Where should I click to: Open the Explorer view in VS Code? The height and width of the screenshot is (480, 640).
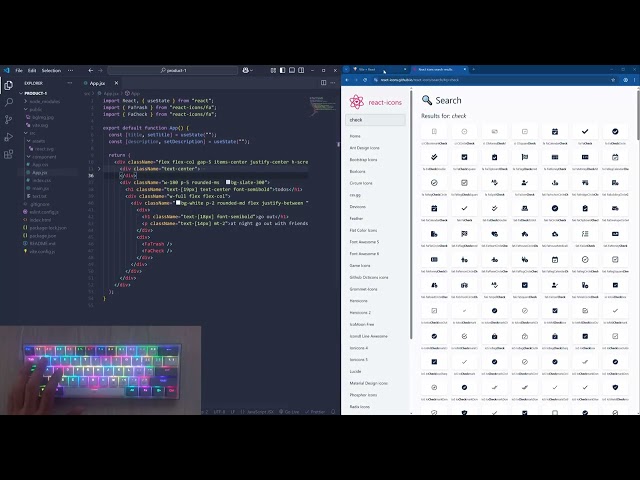point(9,85)
